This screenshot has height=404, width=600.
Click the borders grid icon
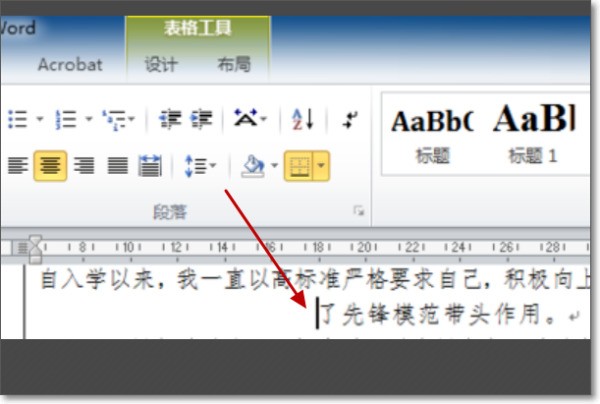[298, 166]
